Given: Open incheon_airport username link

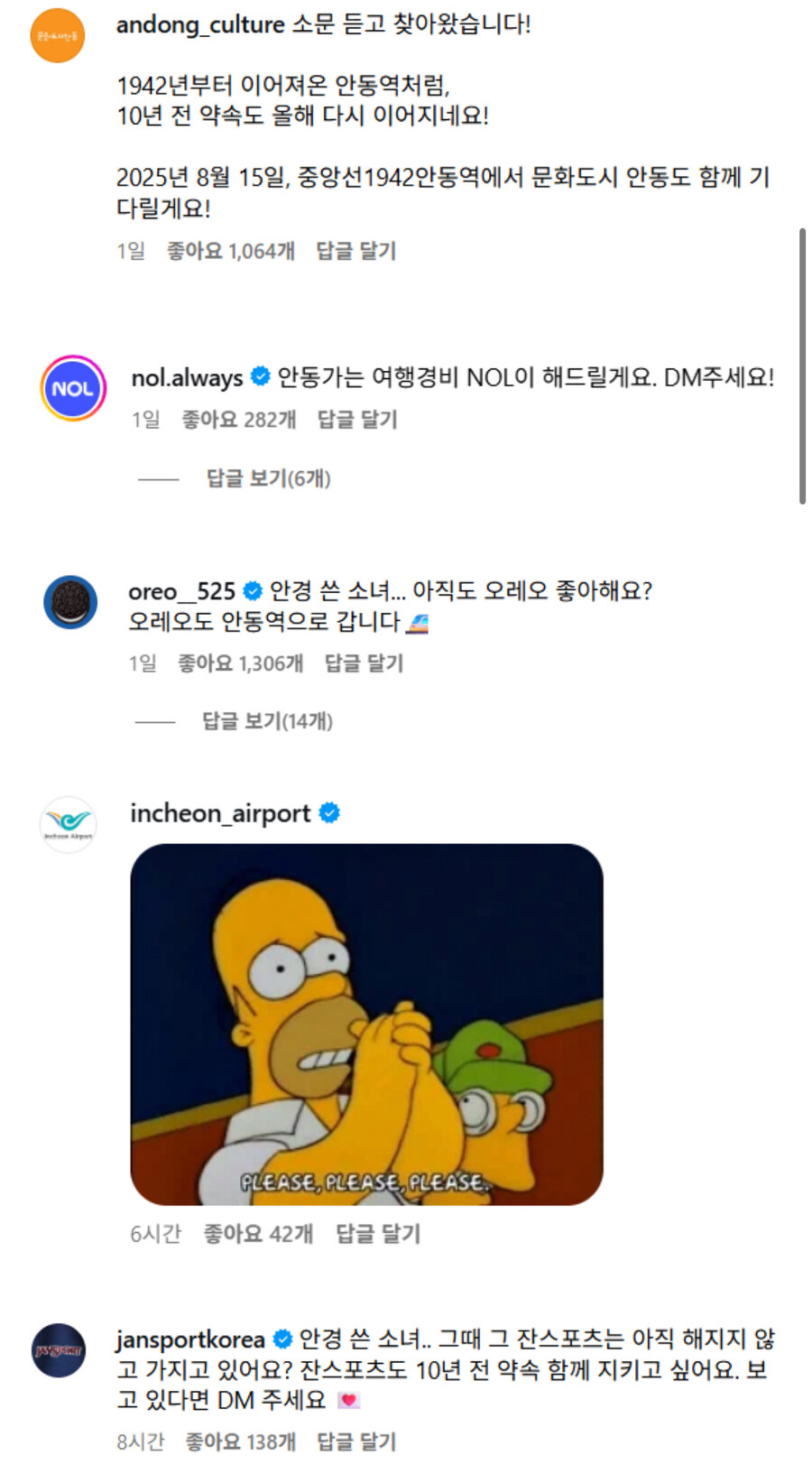Looking at the screenshot, I should pyautogui.click(x=220, y=813).
